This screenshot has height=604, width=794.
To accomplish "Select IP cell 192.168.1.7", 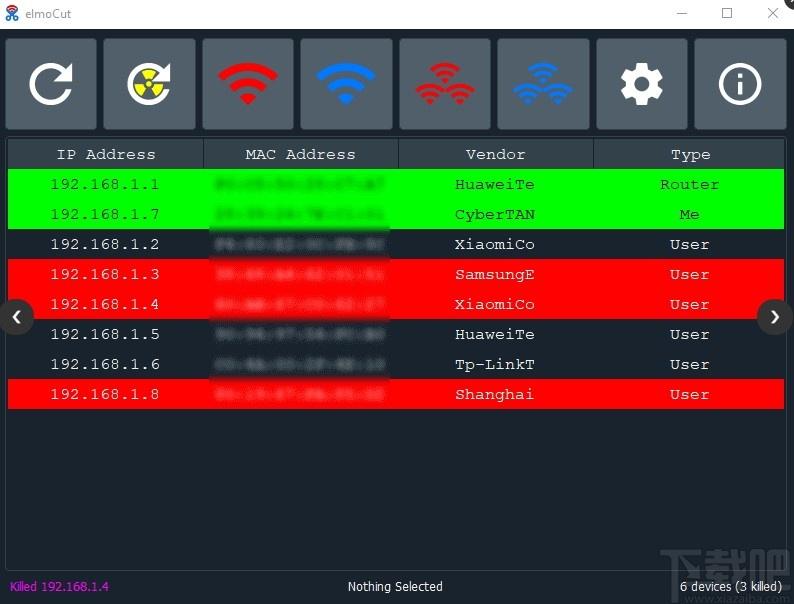I will click(x=105, y=214).
